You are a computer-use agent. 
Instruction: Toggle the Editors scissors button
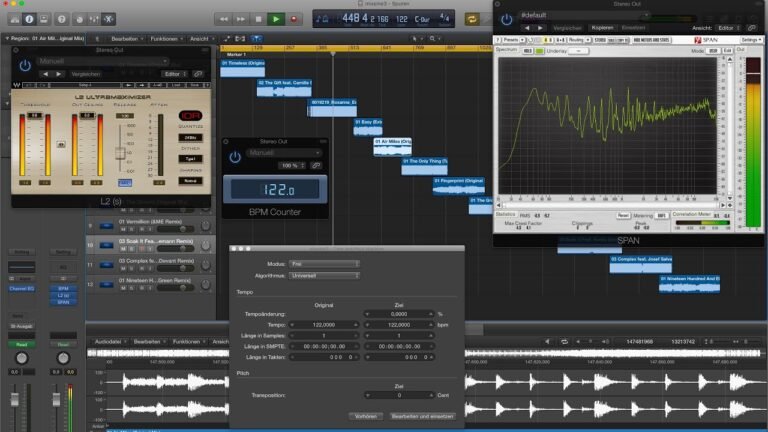point(109,19)
